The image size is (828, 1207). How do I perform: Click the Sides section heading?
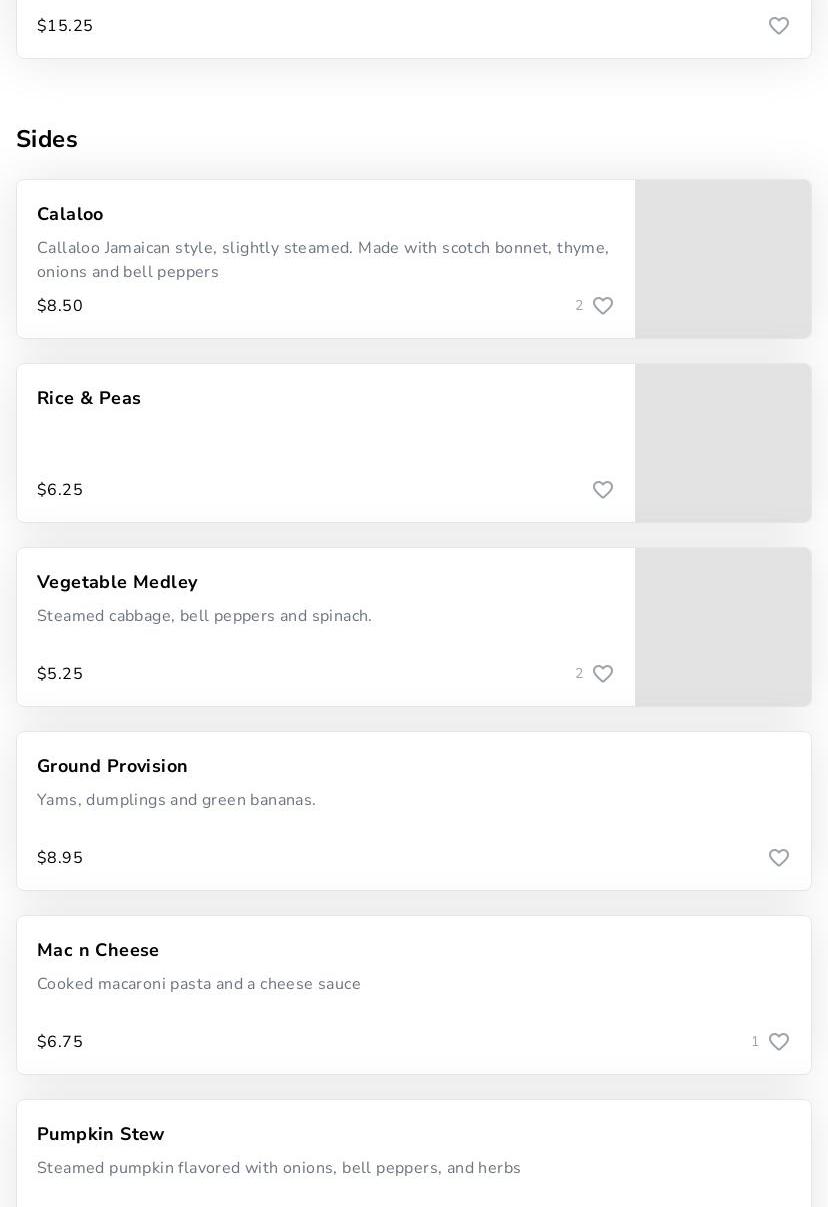coord(47,139)
